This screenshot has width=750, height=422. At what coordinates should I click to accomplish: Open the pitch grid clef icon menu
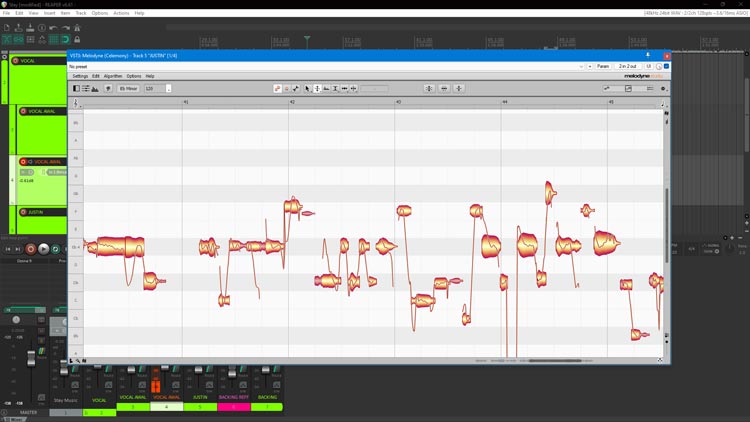pos(76,103)
